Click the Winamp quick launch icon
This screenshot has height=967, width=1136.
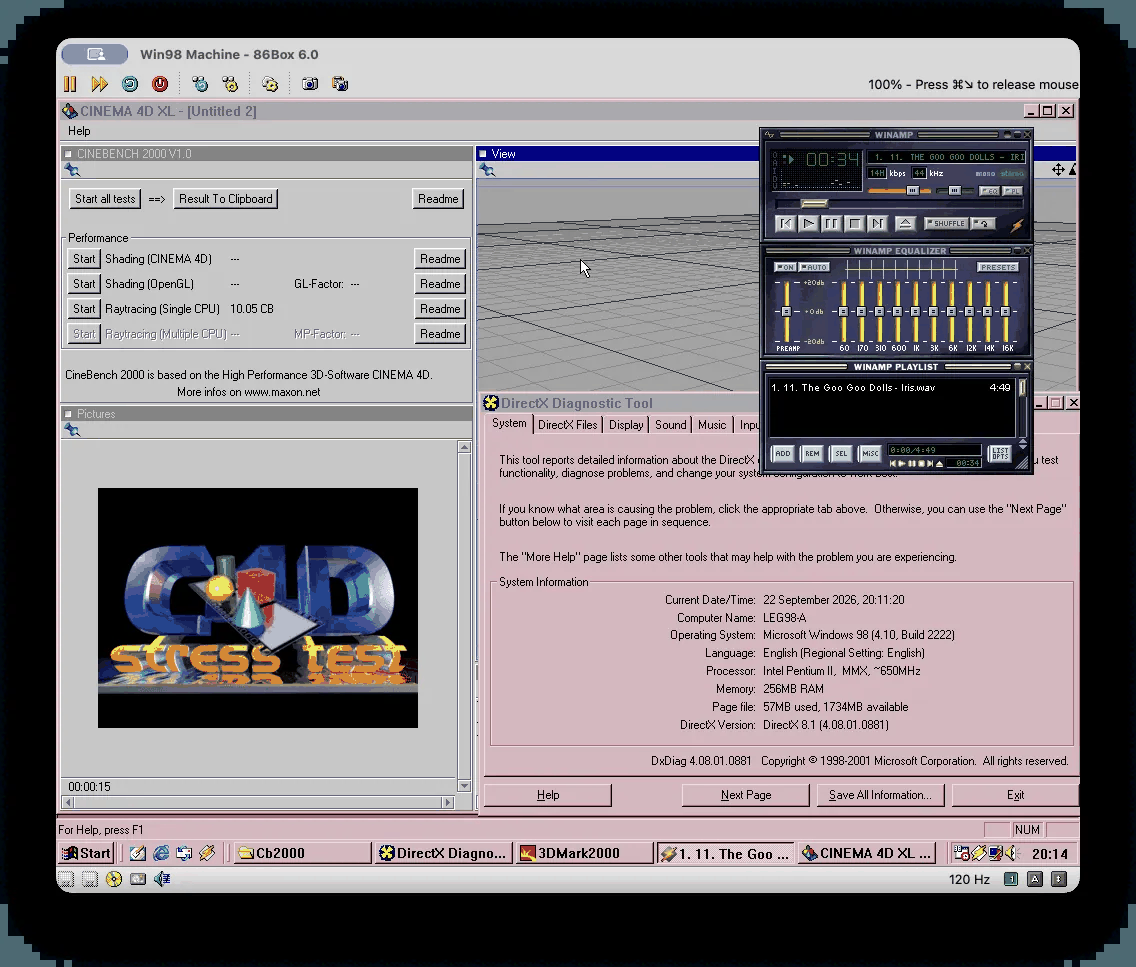pyautogui.click(x=207, y=853)
